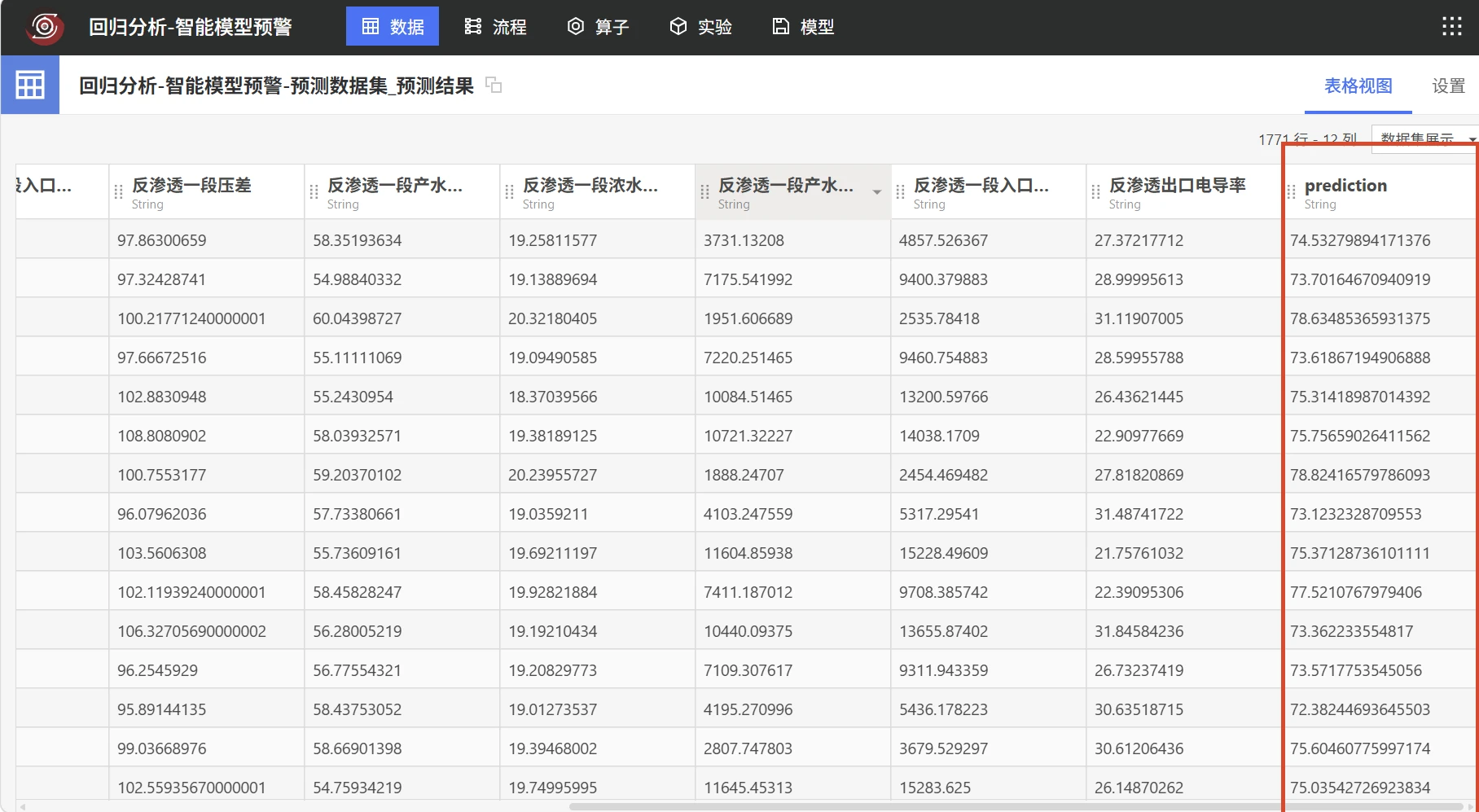Click cell 108.8080902
Viewport: 1479px width, 812px height.
(207, 436)
